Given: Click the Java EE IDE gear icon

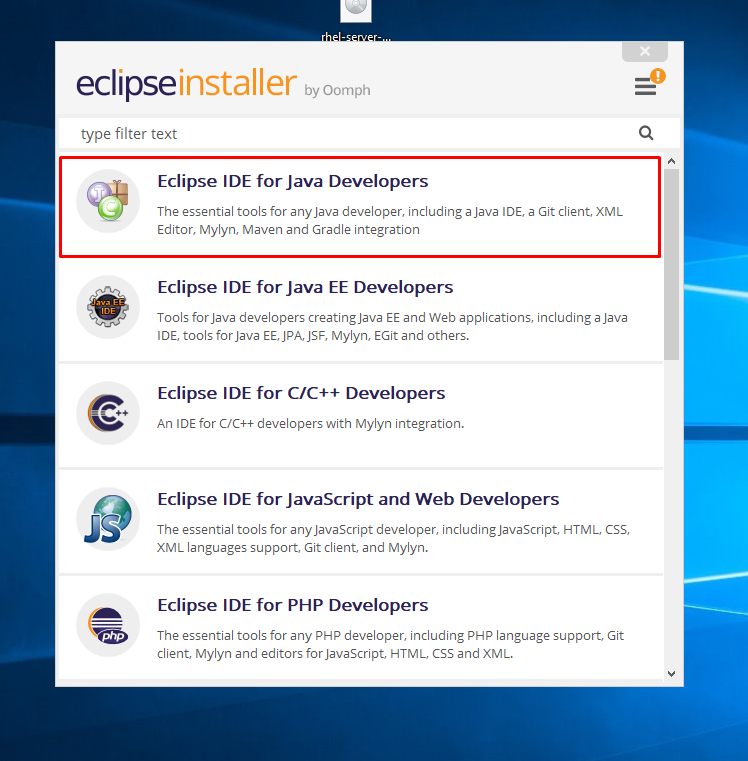Looking at the screenshot, I should (x=108, y=307).
